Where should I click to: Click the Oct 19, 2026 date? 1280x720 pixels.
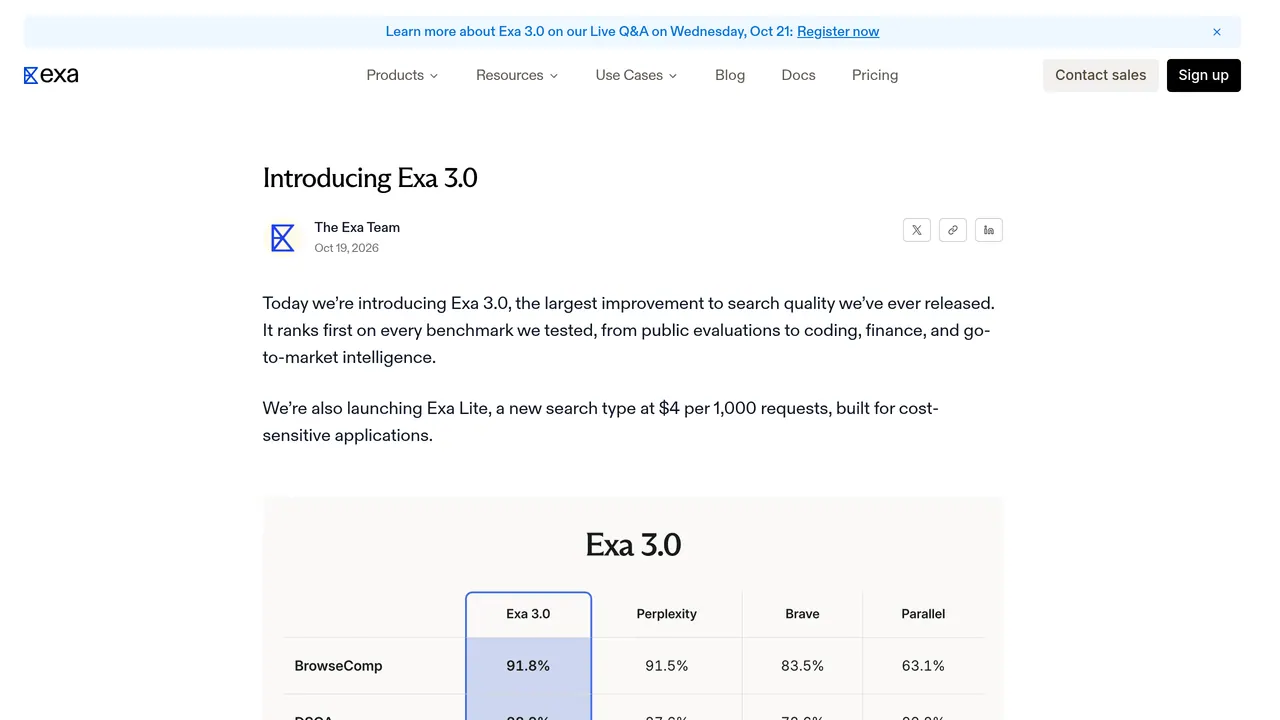(346, 248)
